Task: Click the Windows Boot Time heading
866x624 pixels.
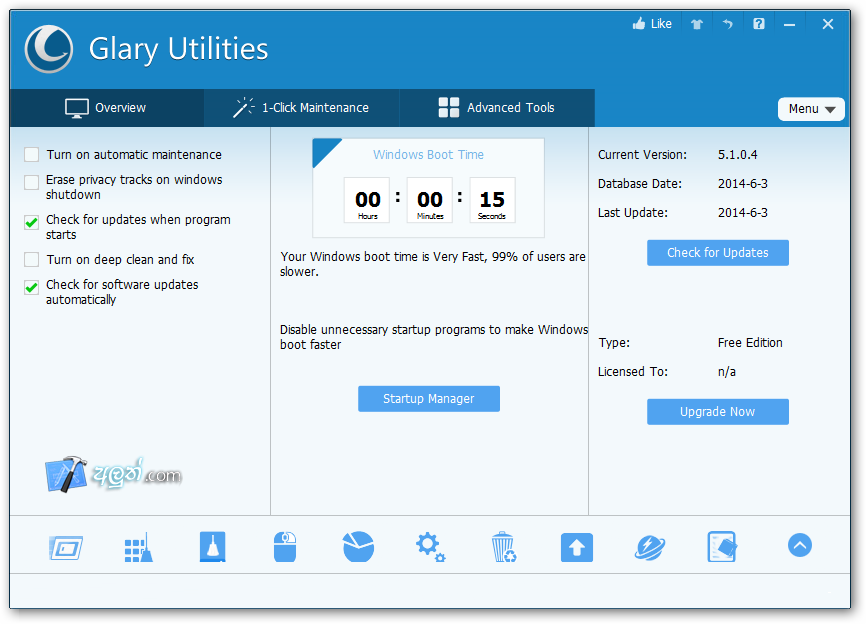Action: [428, 155]
